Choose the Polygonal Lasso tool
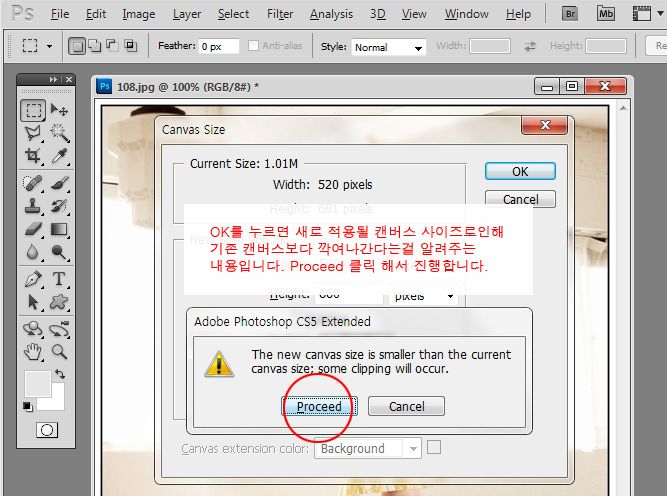Image resolution: width=667 pixels, height=496 pixels. pos(33,133)
